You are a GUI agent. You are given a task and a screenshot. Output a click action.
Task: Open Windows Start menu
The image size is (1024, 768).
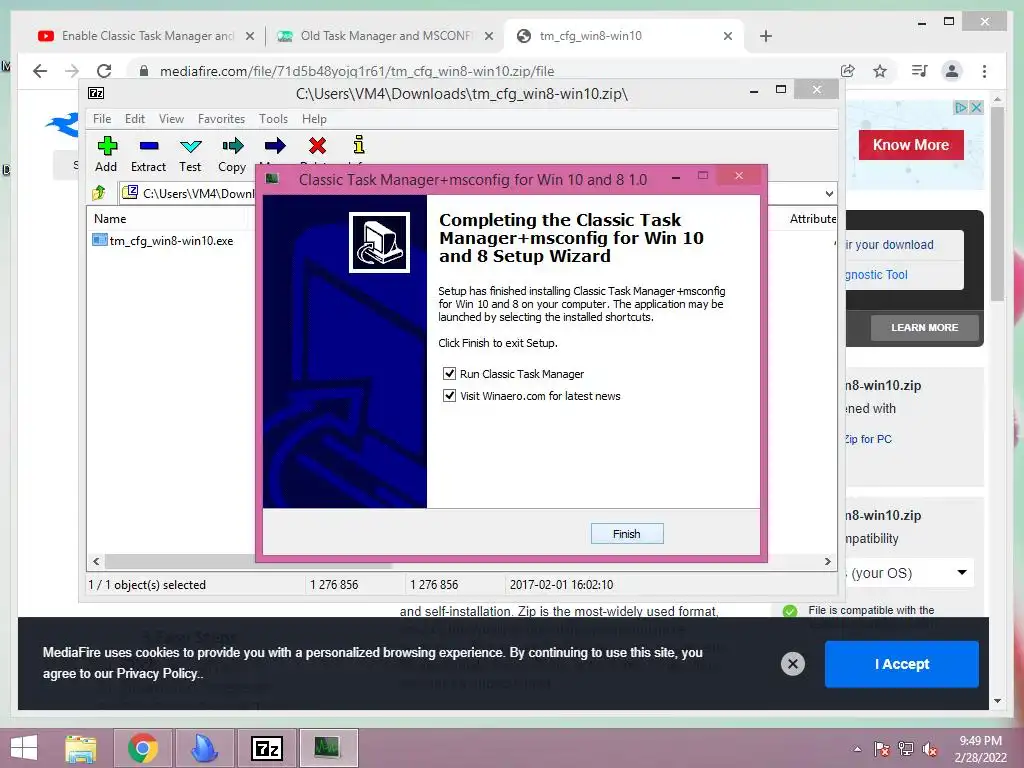24,748
